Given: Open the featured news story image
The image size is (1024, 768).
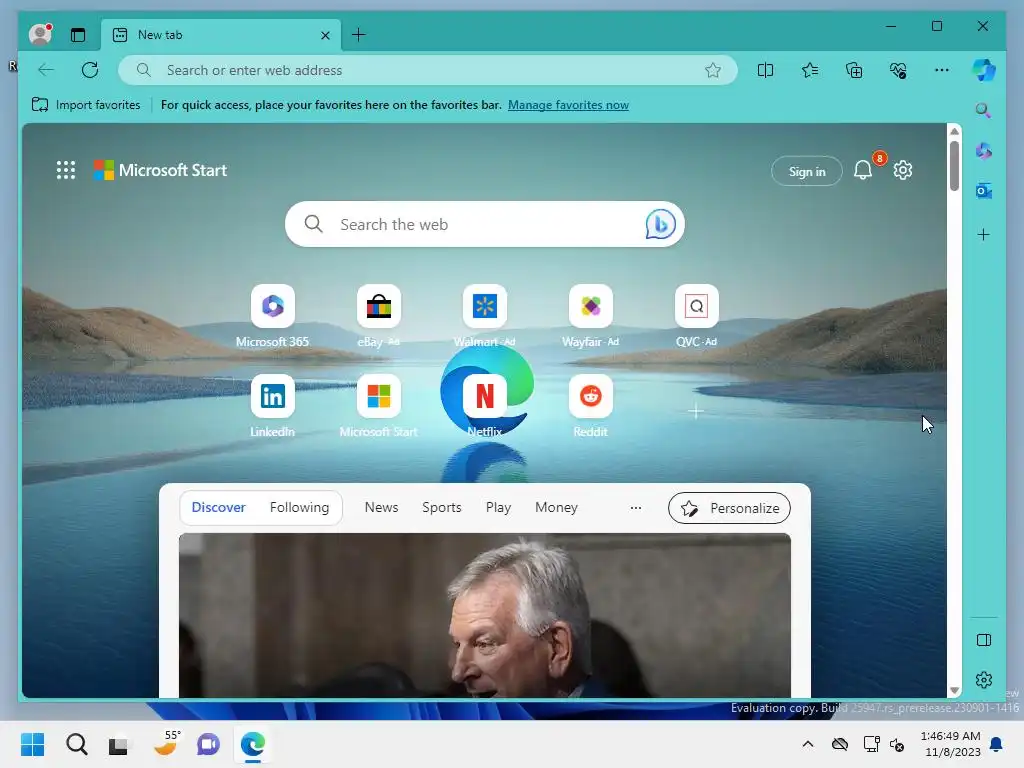Looking at the screenshot, I should tap(485, 615).
